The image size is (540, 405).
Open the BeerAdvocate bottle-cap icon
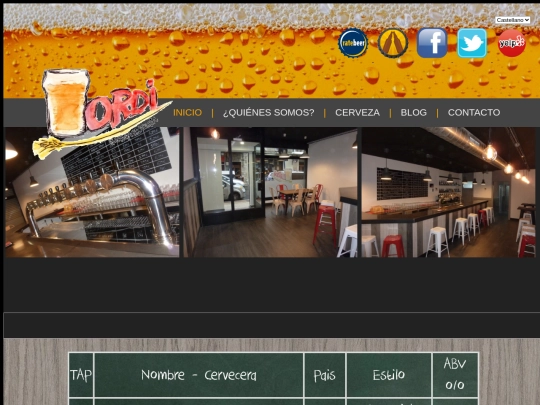(x=393, y=43)
